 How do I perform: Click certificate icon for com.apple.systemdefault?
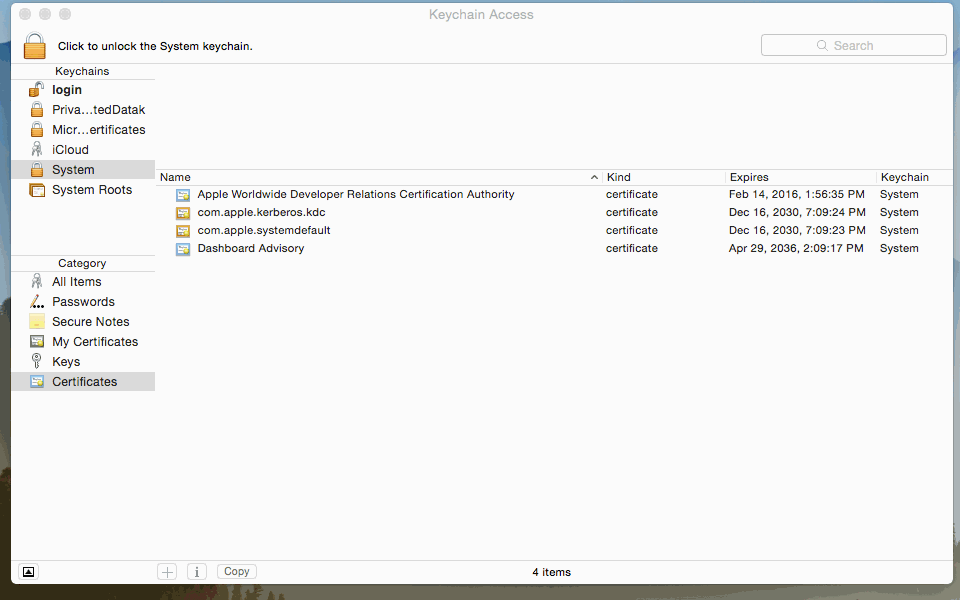pyautogui.click(x=182, y=231)
